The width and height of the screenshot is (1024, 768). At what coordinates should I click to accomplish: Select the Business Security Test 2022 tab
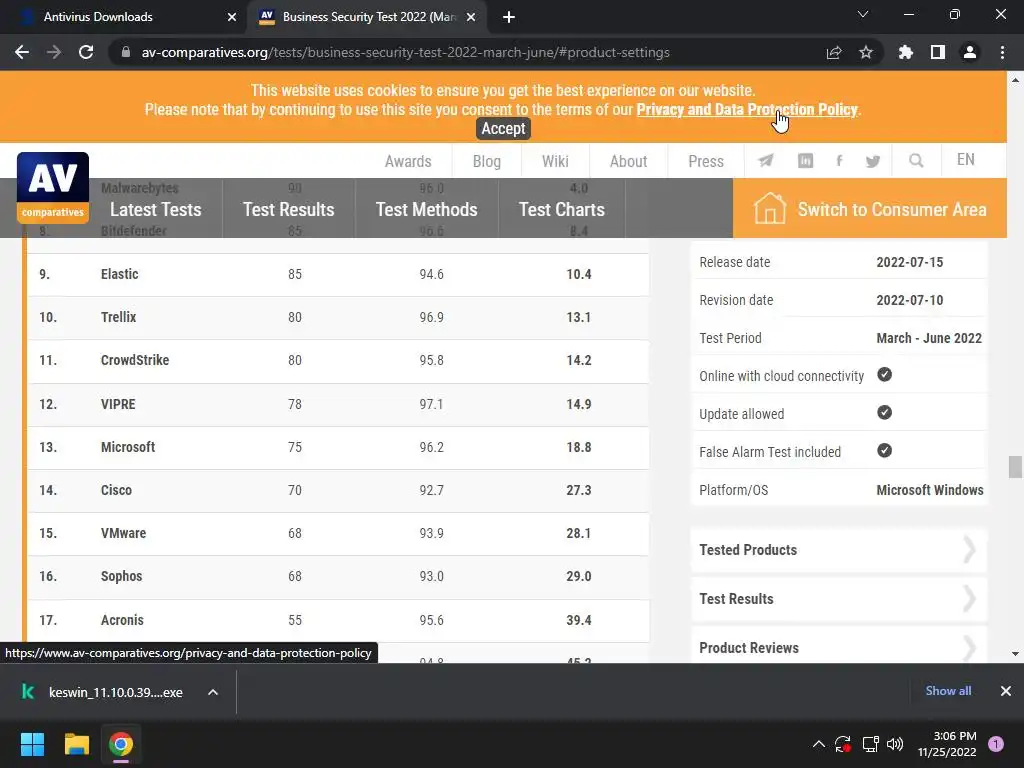tap(367, 17)
